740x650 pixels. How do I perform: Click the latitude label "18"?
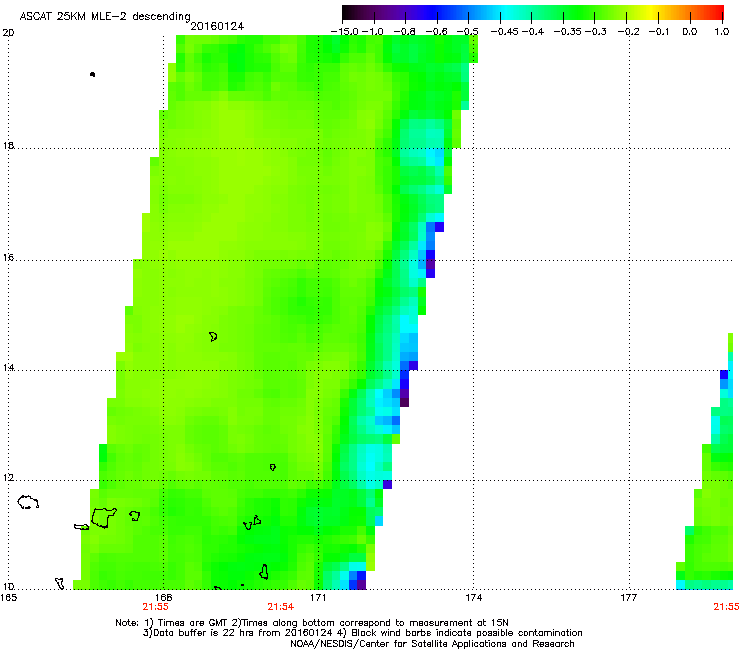point(8,145)
